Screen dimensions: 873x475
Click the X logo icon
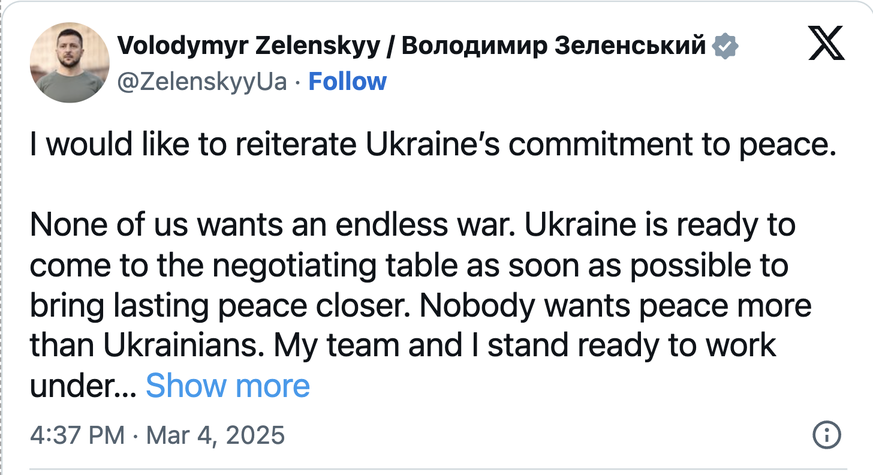pyautogui.click(x=825, y=47)
